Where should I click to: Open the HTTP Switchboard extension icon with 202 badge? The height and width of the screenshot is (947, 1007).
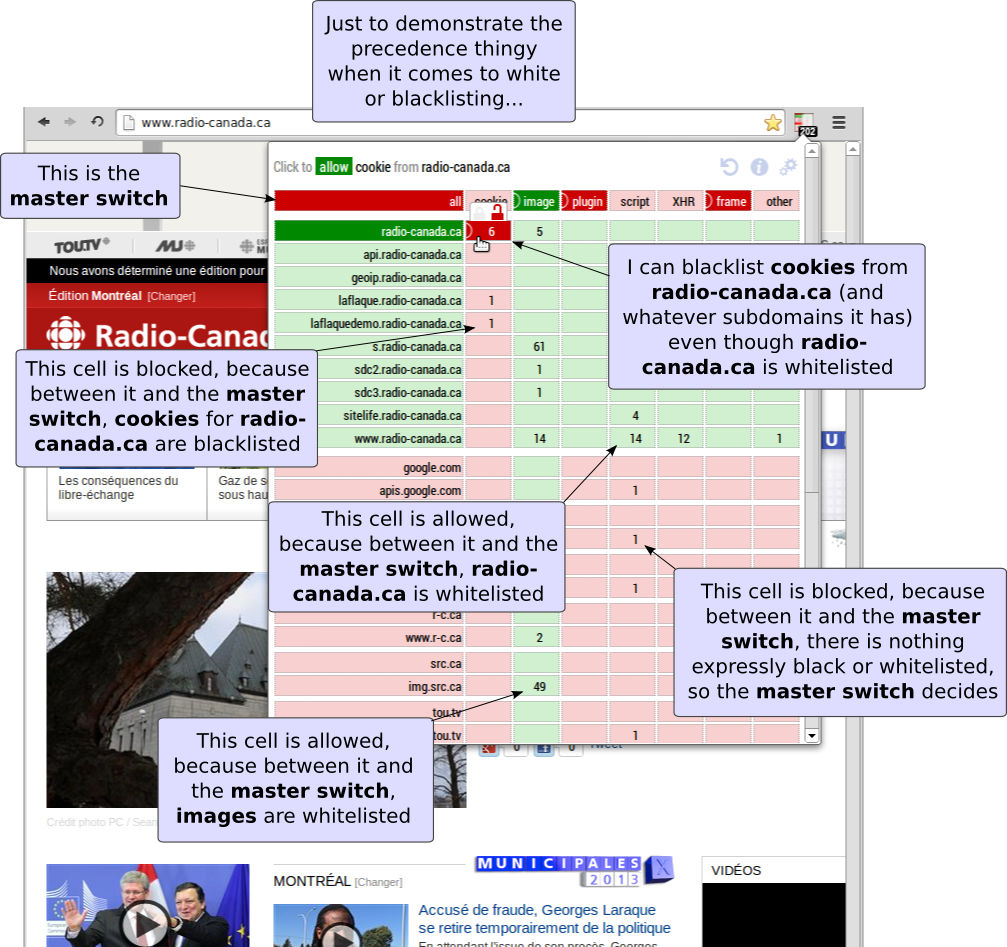804,124
